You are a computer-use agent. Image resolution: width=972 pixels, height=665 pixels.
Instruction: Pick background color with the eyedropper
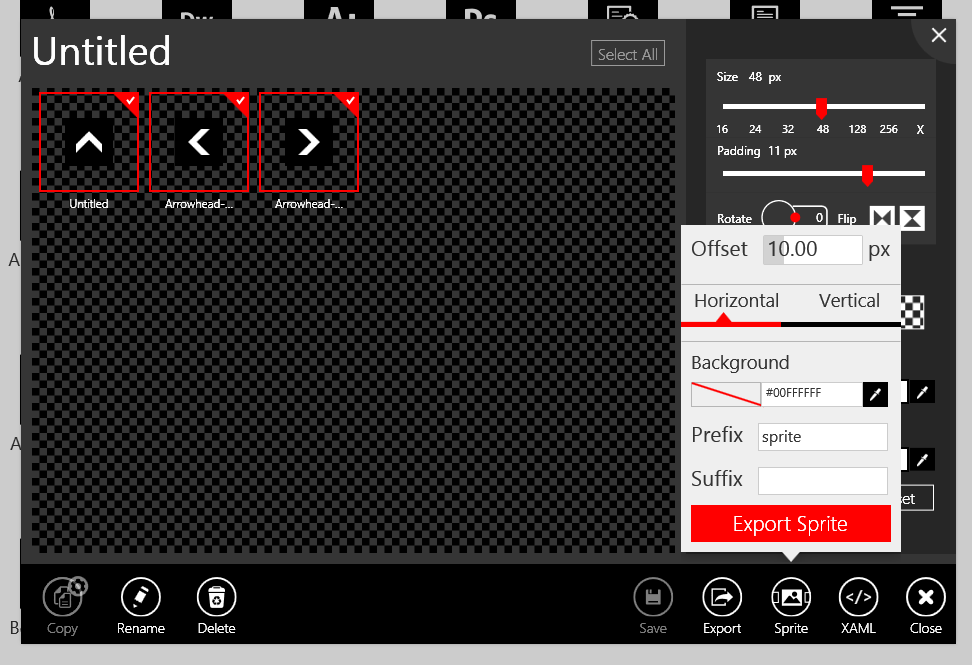point(874,394)
